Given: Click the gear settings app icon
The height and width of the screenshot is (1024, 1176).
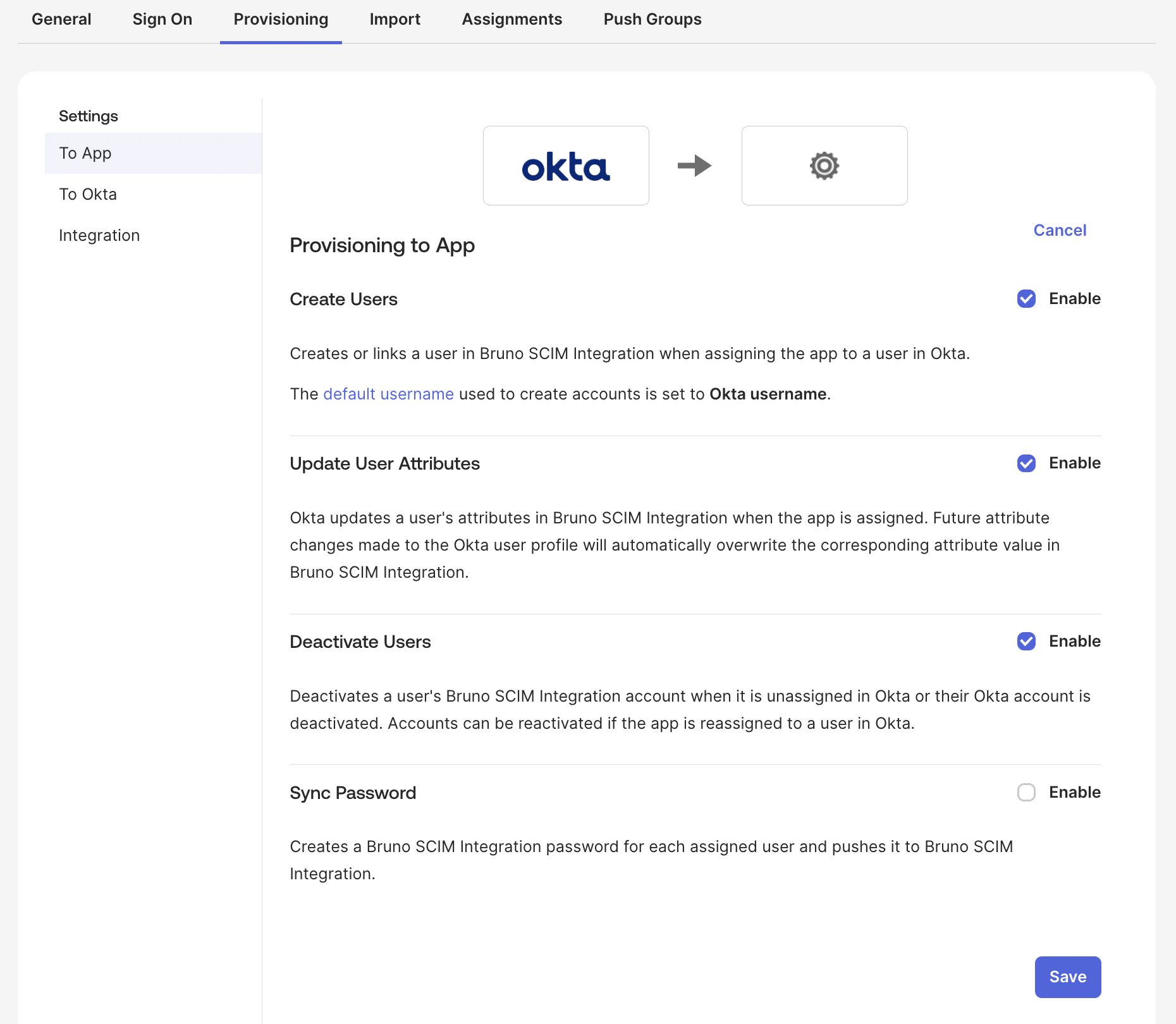Looking at the screenshot, I should click(824, 165).
